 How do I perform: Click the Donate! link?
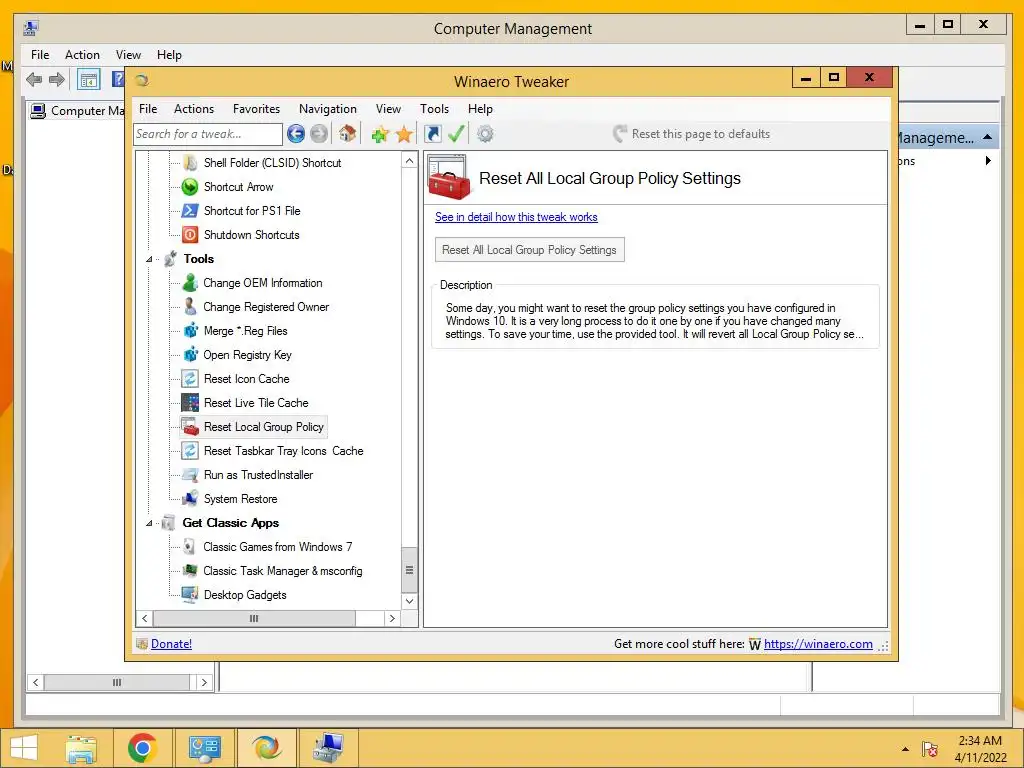[171, 644]
